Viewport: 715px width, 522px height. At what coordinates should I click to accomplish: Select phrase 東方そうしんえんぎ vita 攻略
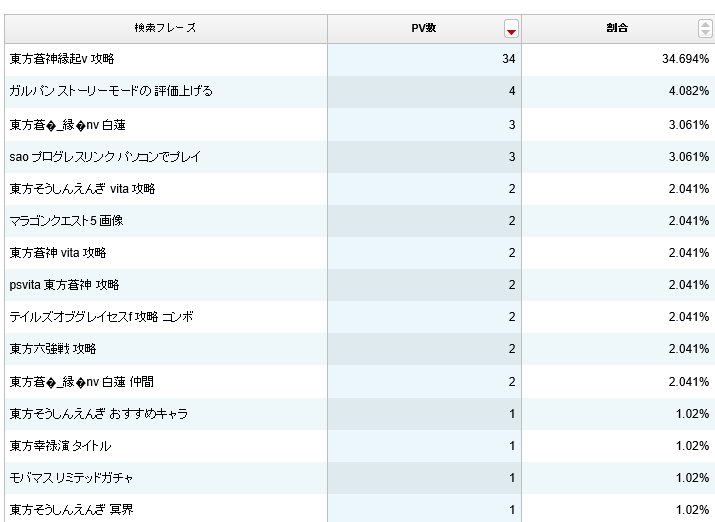click(x=82, y=189)
